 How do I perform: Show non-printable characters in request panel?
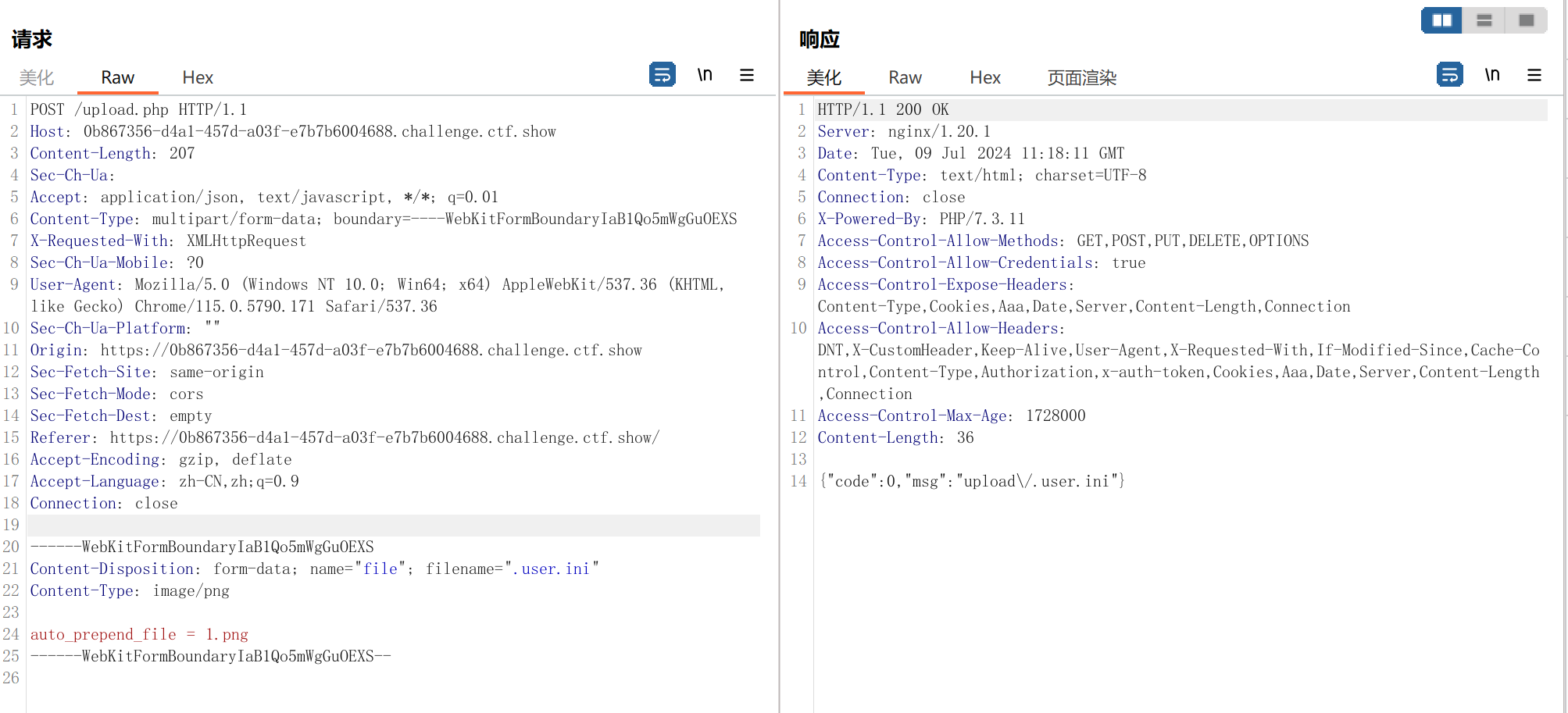(x=705, y=75)
